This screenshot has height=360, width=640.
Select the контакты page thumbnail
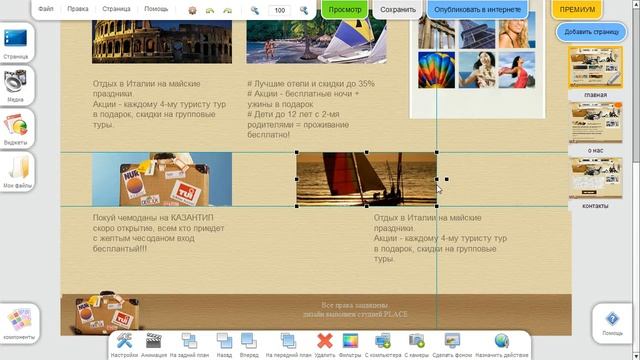pyautogui.click(x=596, y=178)
